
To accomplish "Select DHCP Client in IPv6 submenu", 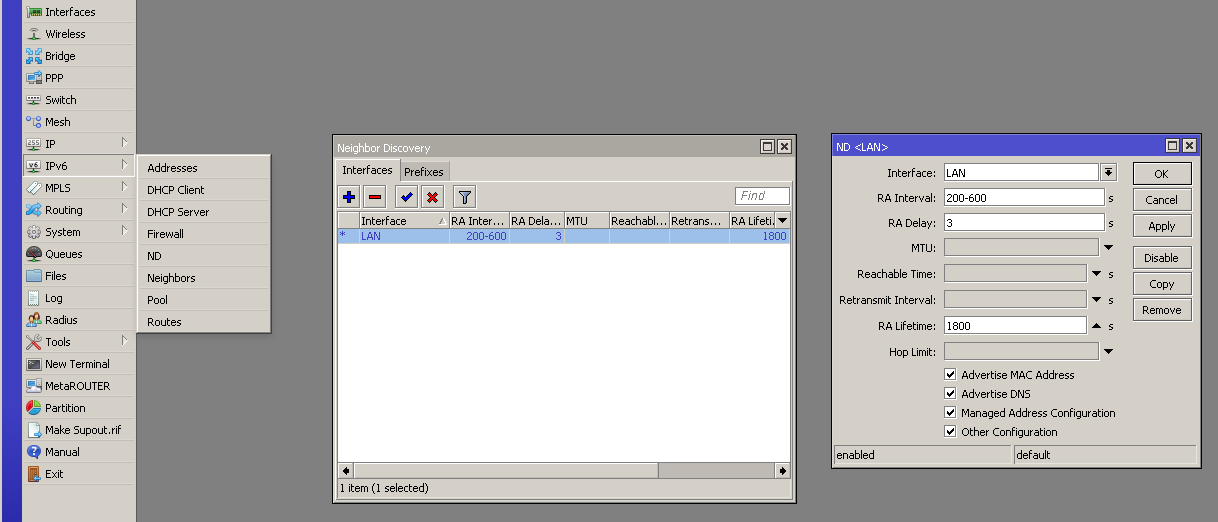I will pos(204,190).
